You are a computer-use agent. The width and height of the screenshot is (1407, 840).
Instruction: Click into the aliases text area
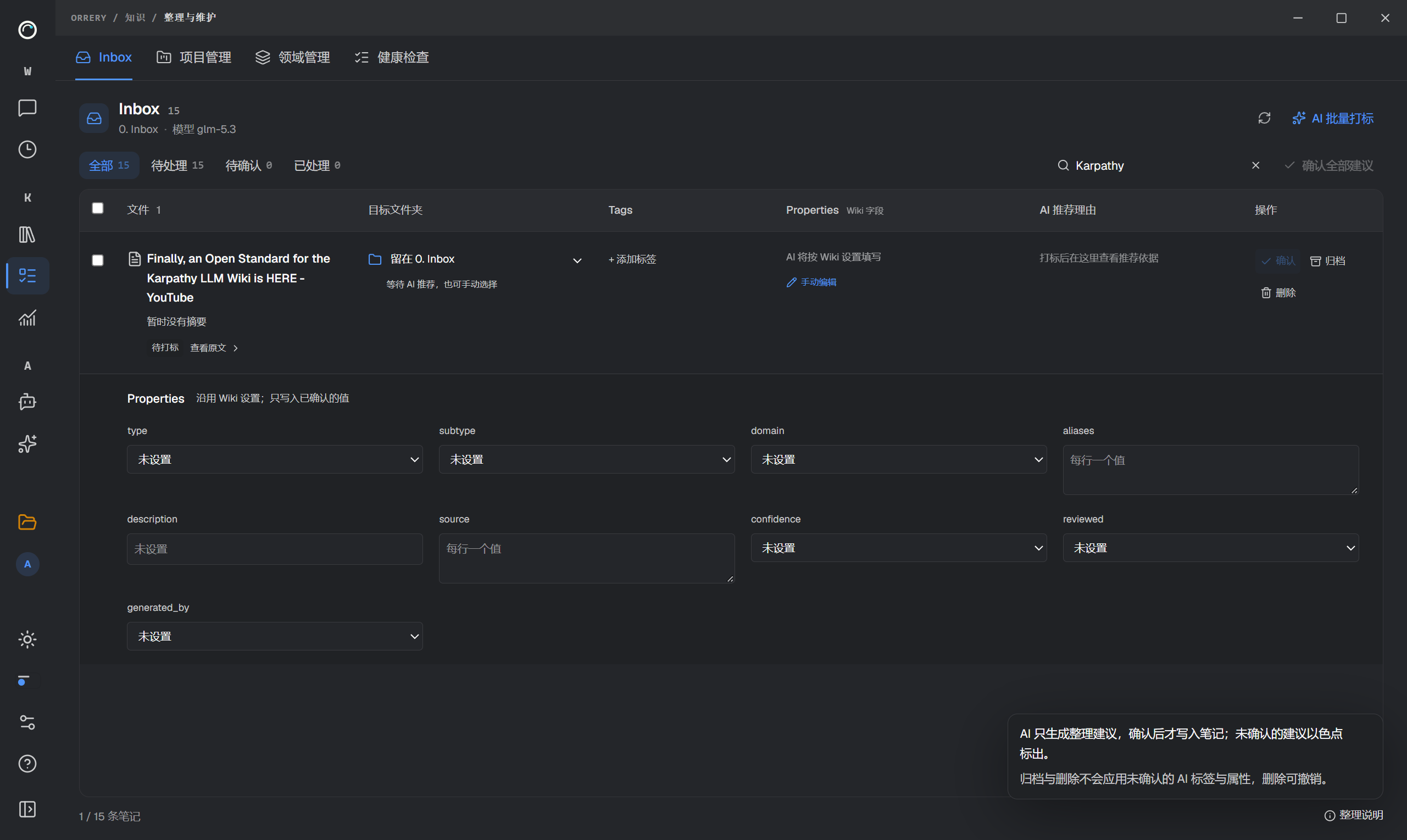[1211, 470]
